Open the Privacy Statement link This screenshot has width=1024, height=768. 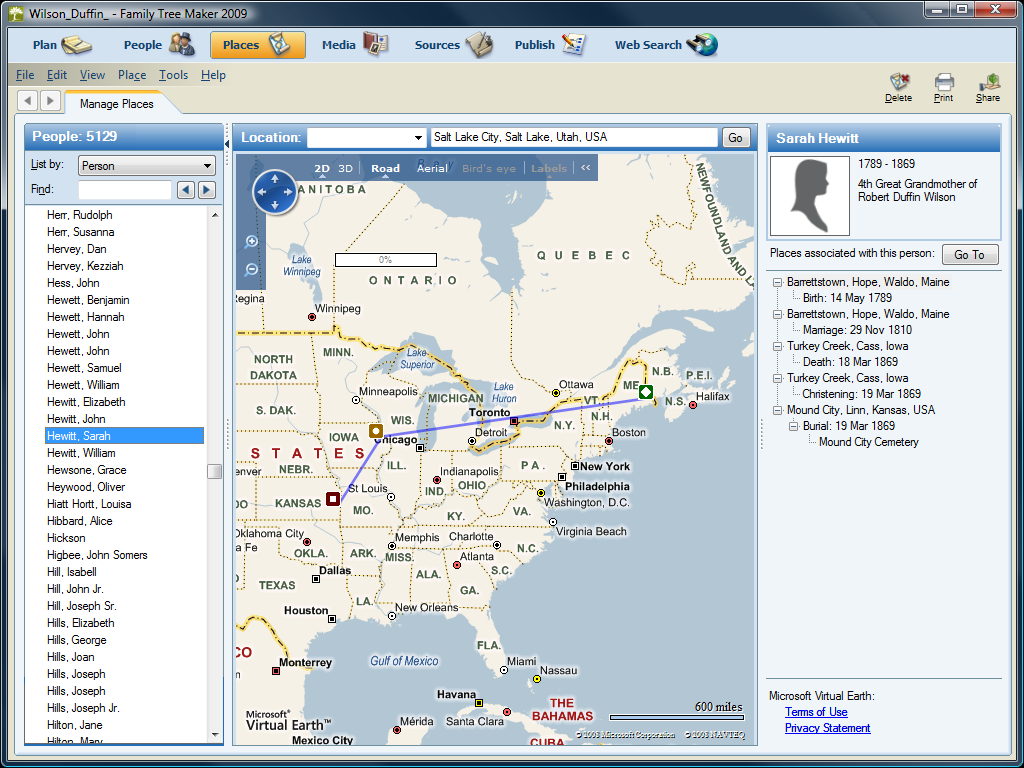827,728
